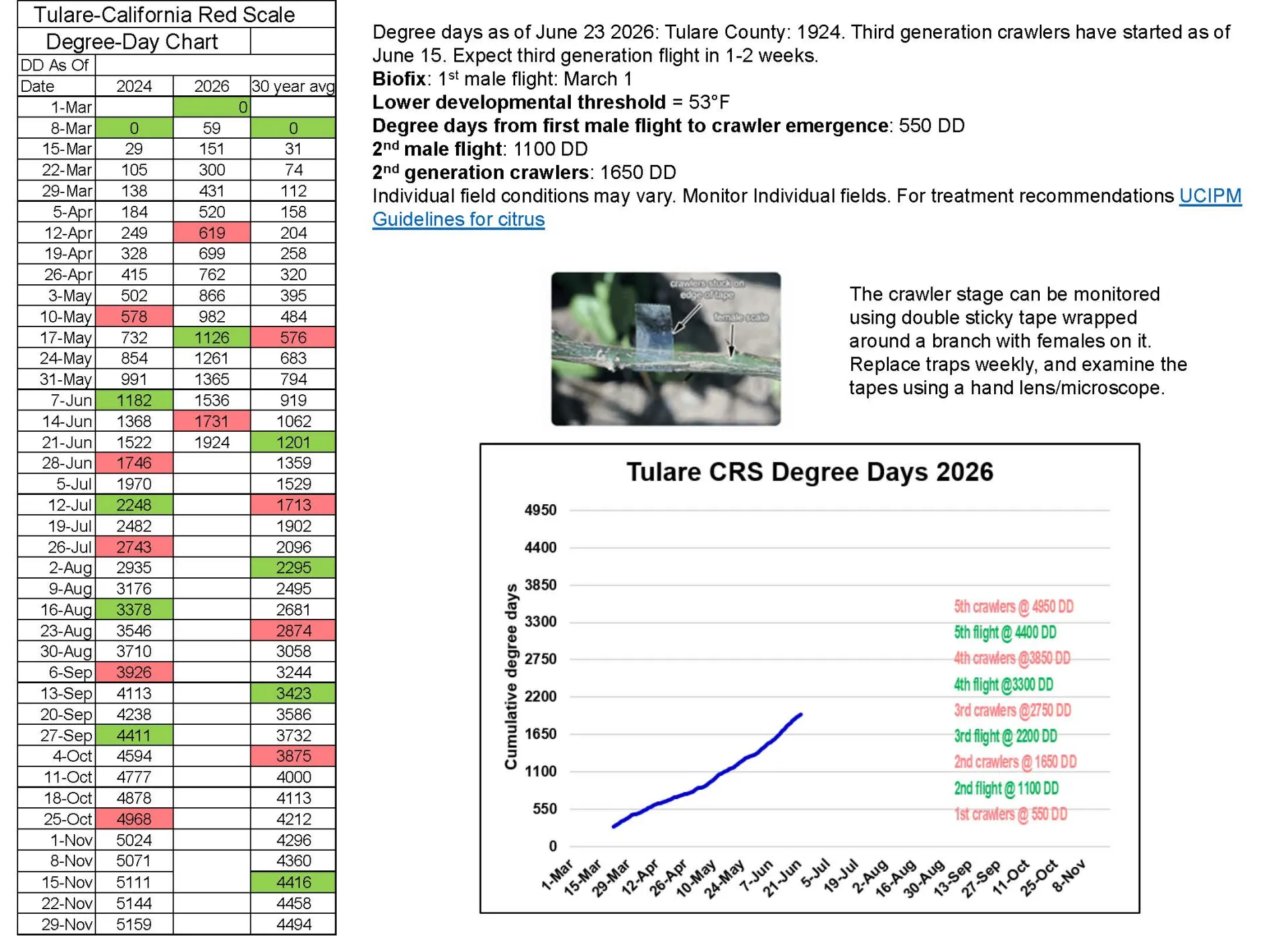1288x936 pixels.
Task: Click the 5th crawlers @ 4950 DD chart label
Action: (1013, 607)
